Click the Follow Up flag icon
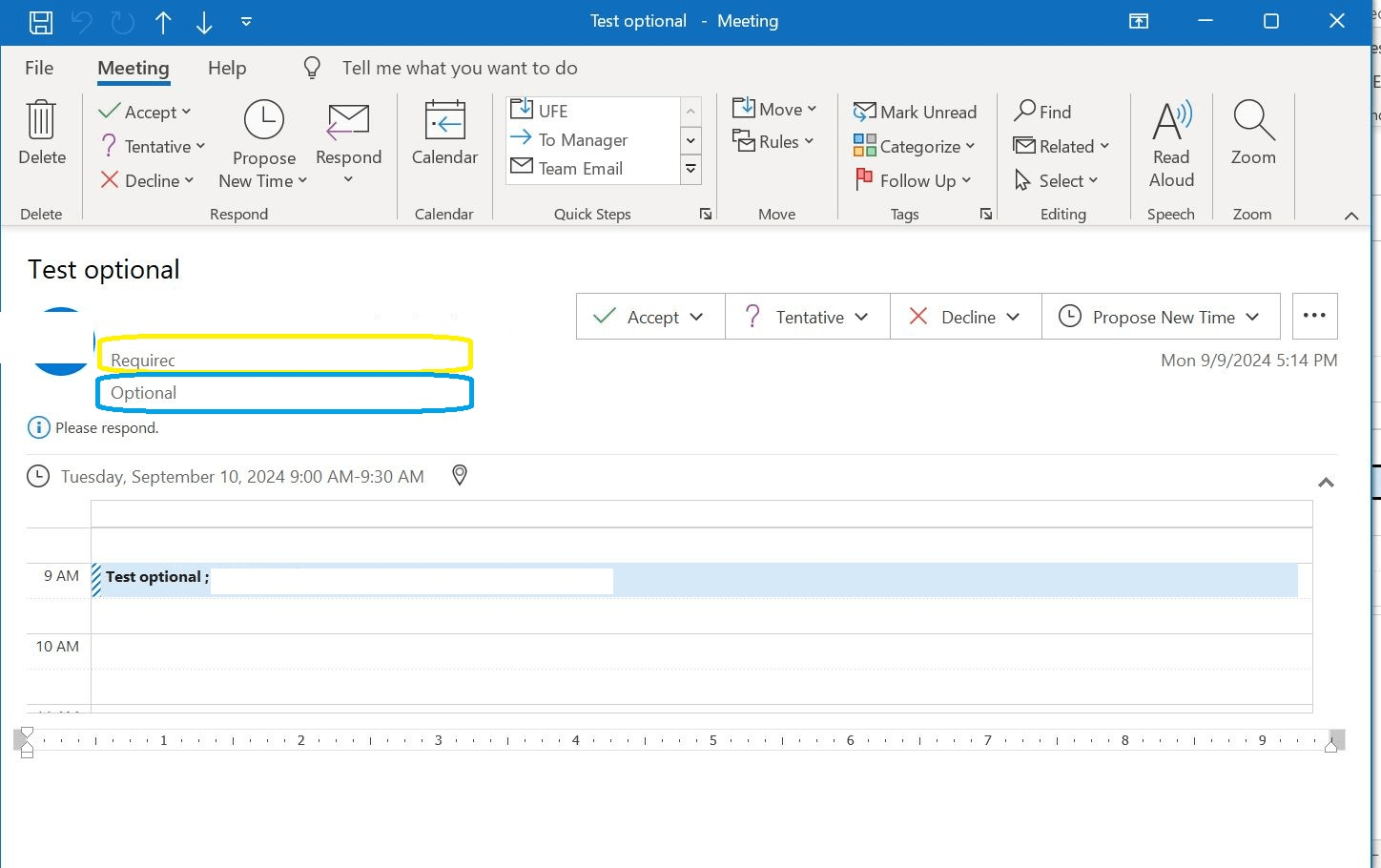Image resolution: width=1381 pixels, height=868 pixels. click(x=864, y=179)
